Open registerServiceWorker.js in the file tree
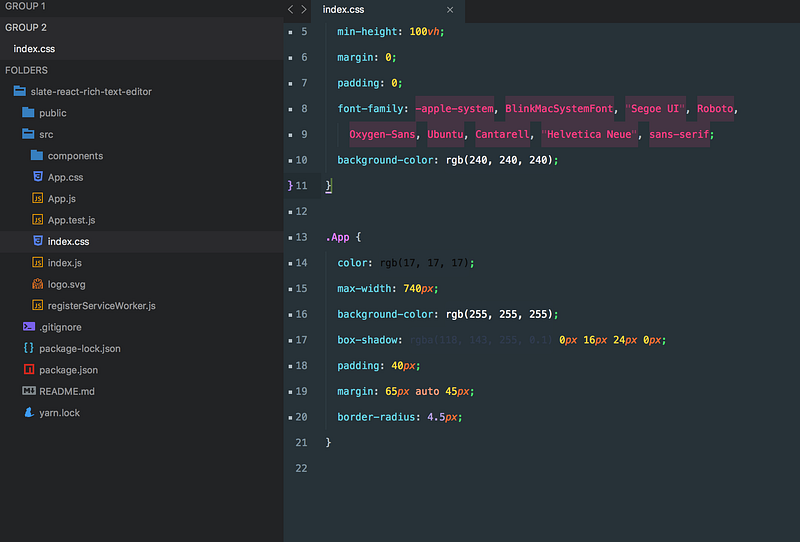The height and width of the screenshot is (542, 800). 101,305
